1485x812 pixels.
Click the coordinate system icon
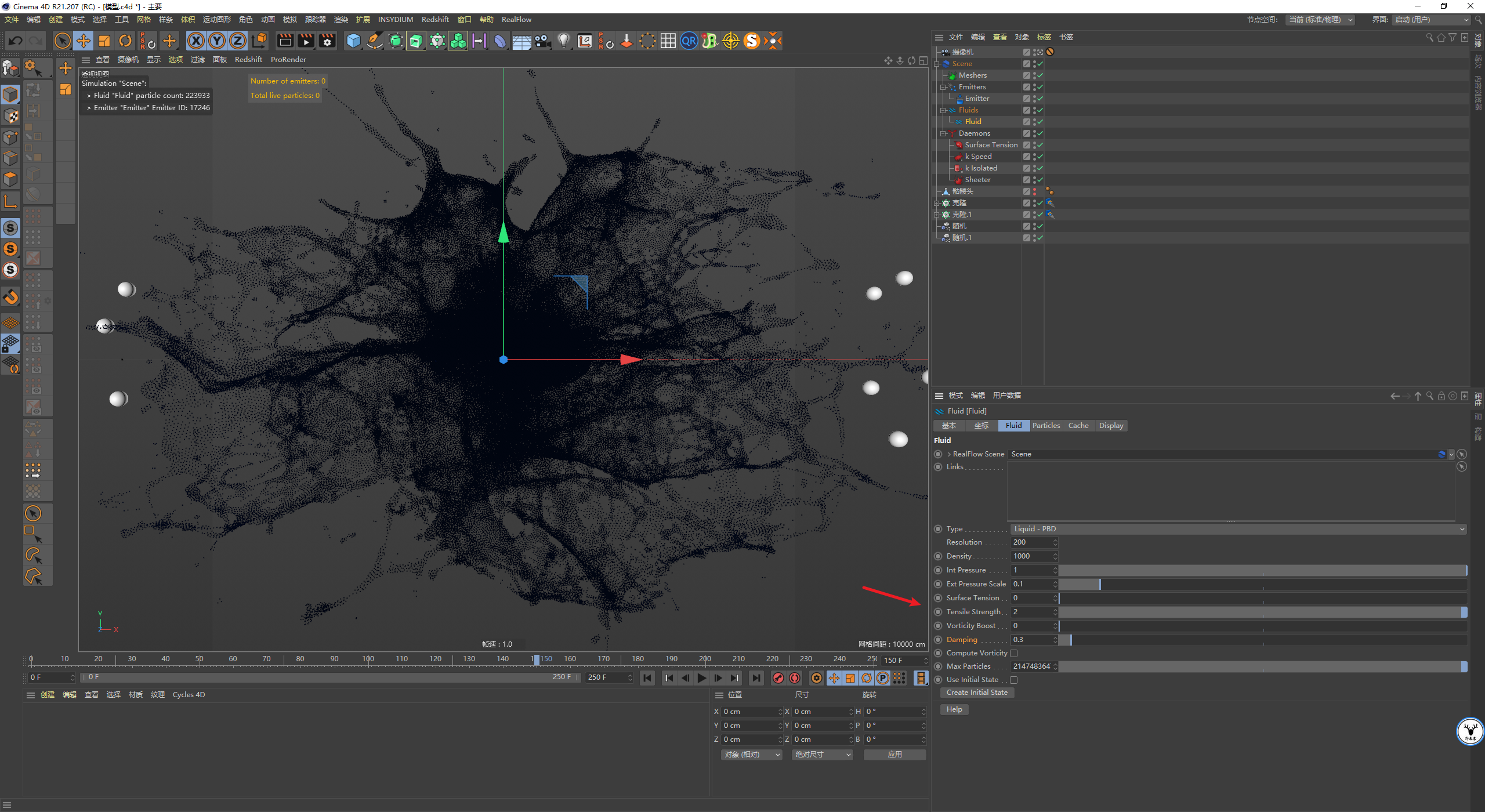(x=259, y=41)
